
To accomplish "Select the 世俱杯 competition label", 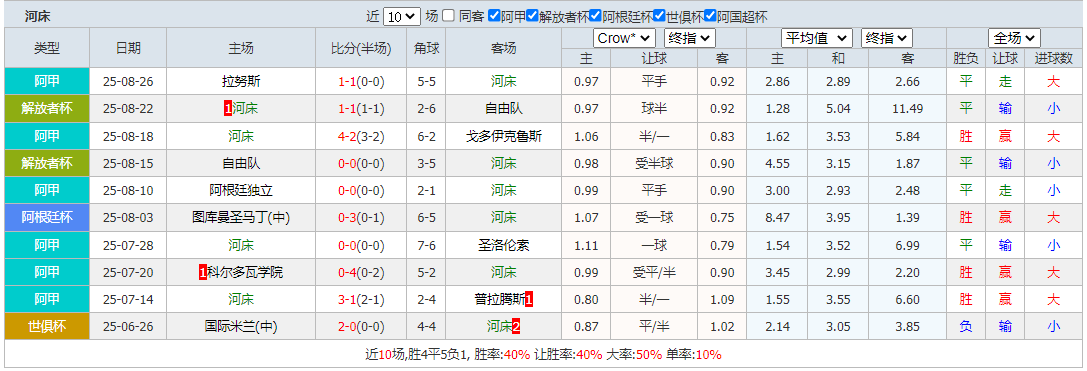I will [47, 327].
